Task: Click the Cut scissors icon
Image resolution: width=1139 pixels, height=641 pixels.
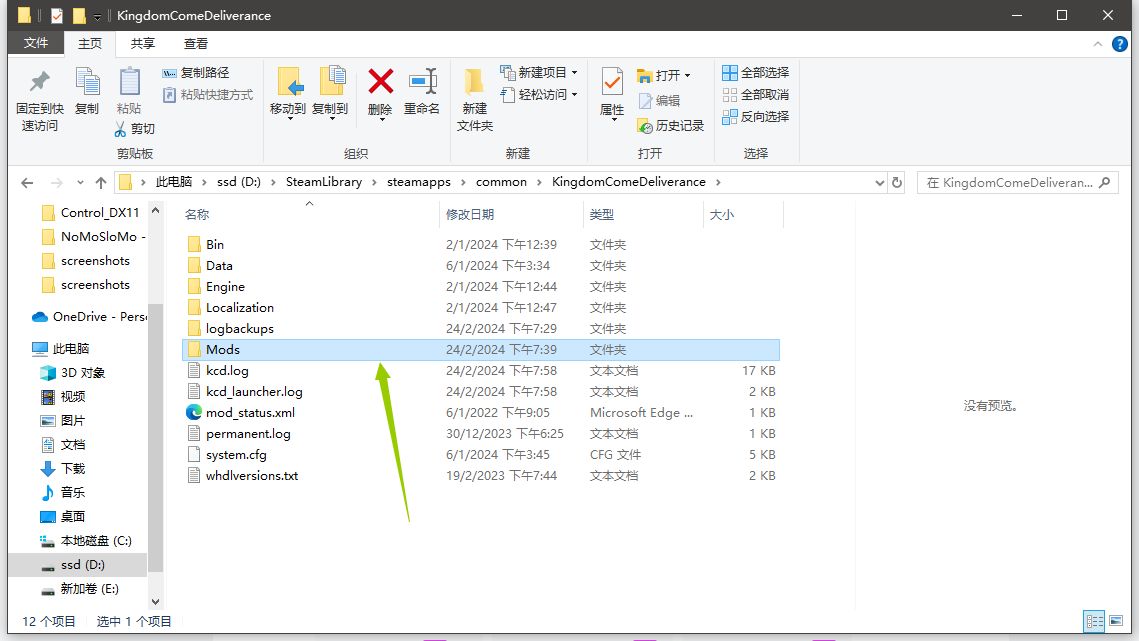Action: pyautogui.click(x=121, y=129)
